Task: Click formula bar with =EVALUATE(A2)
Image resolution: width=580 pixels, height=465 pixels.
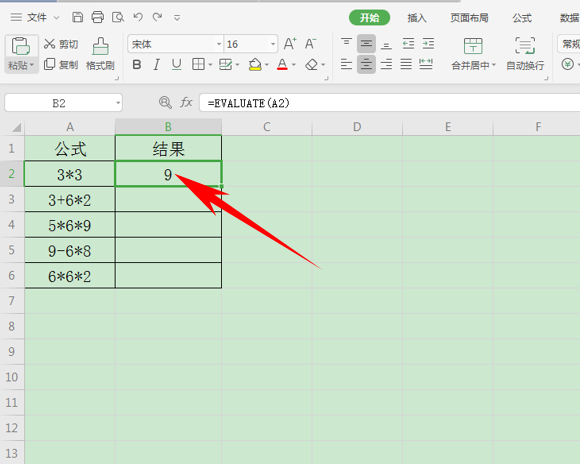Action: coord(390,102)
